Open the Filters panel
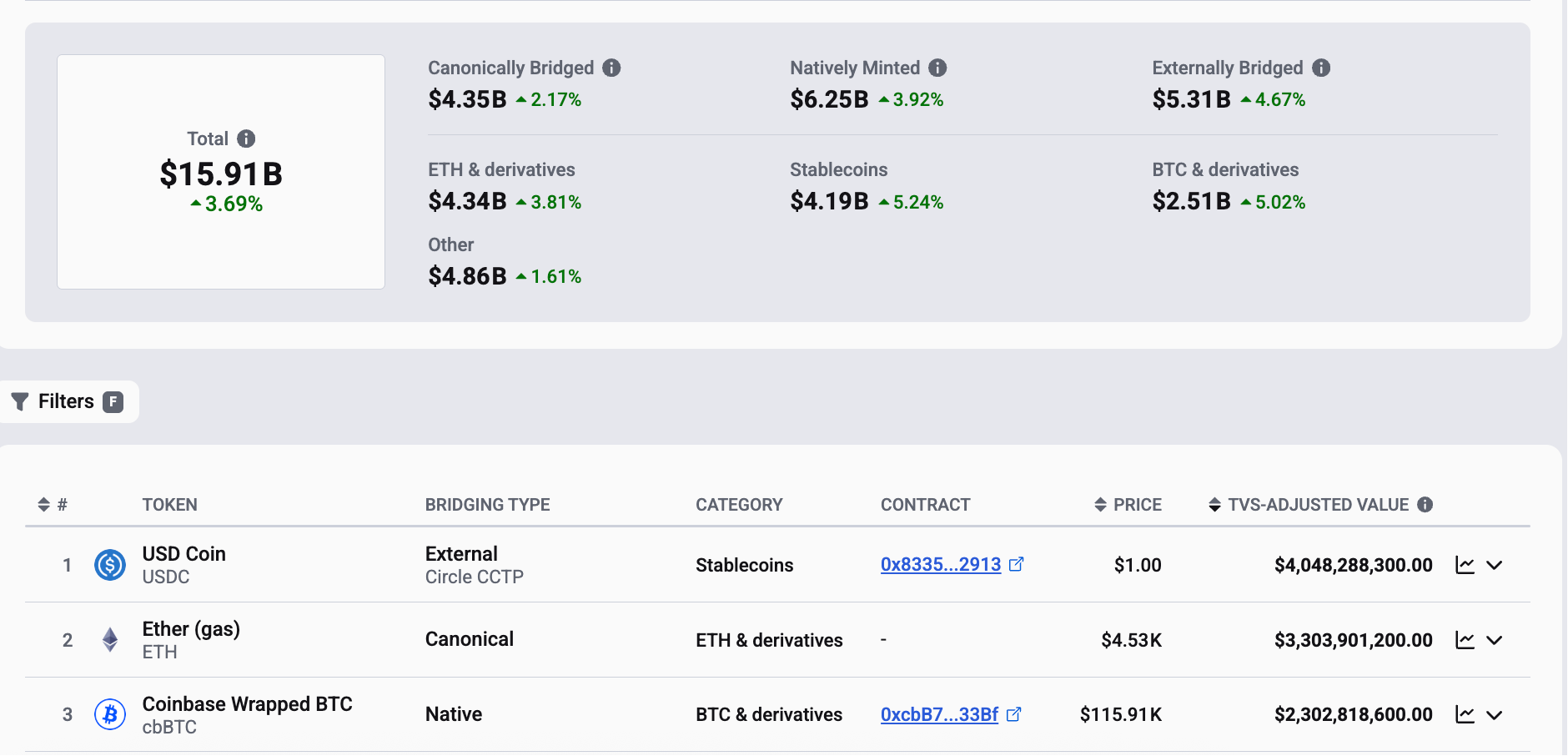Screen dimensions: 1568x756 67,401
